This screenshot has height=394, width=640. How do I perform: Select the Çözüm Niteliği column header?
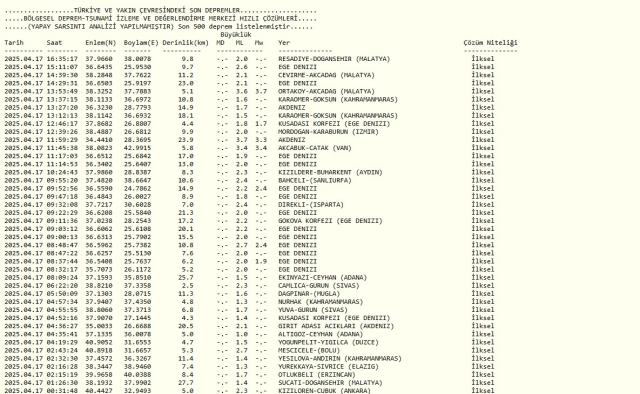[490, 42]
